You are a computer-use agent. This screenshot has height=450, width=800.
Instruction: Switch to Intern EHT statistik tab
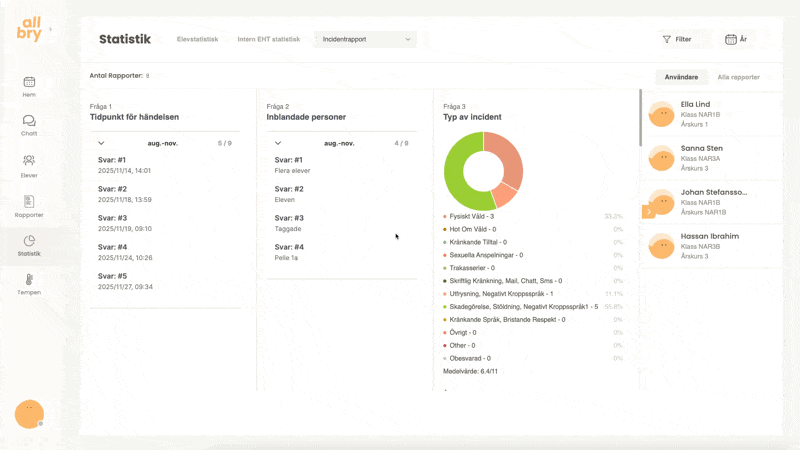coord(268,39)
